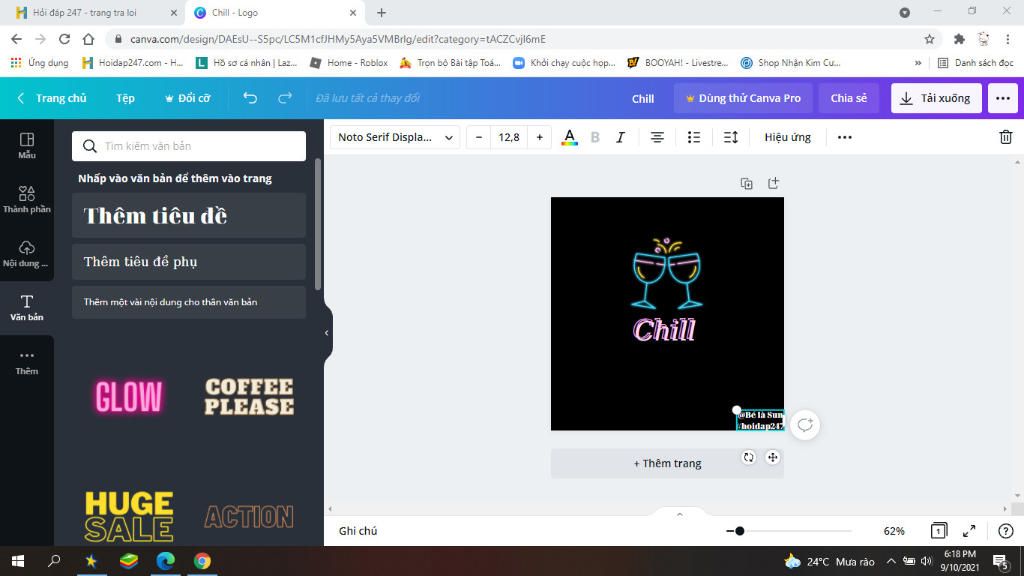Image resolution: width=1024 pixels, height=576 pixels.
Task: Toggle italic formatting
Action: click(620, 137)
